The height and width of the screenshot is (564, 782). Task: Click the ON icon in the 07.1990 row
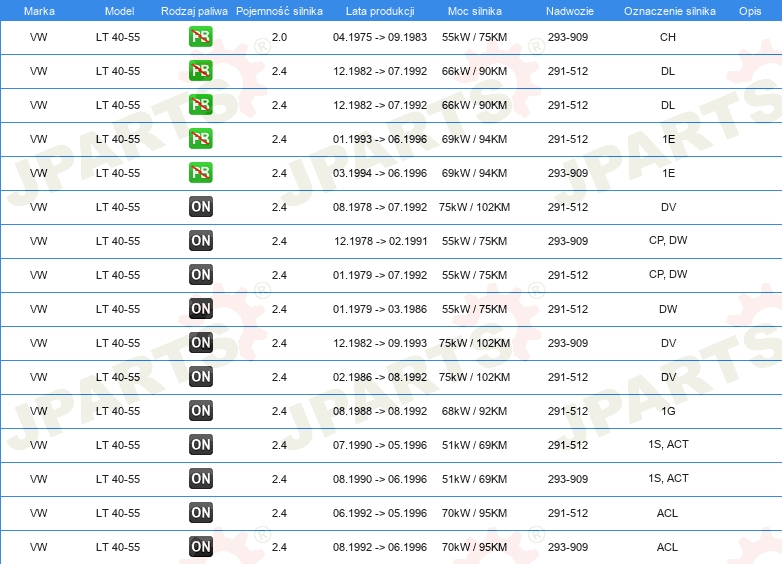200,444
